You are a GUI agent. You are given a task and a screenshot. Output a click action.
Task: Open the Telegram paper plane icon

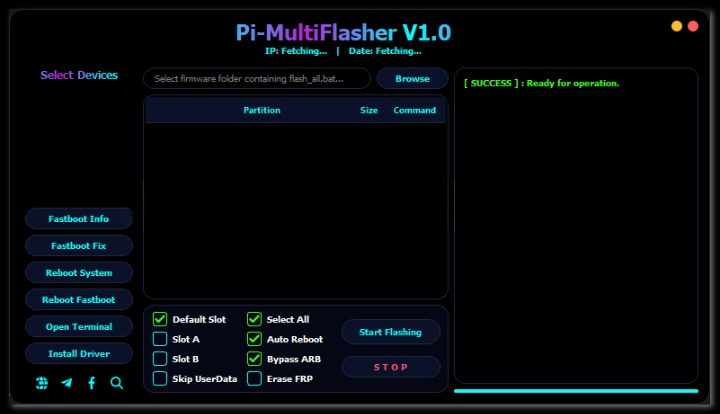coord(67,383)
